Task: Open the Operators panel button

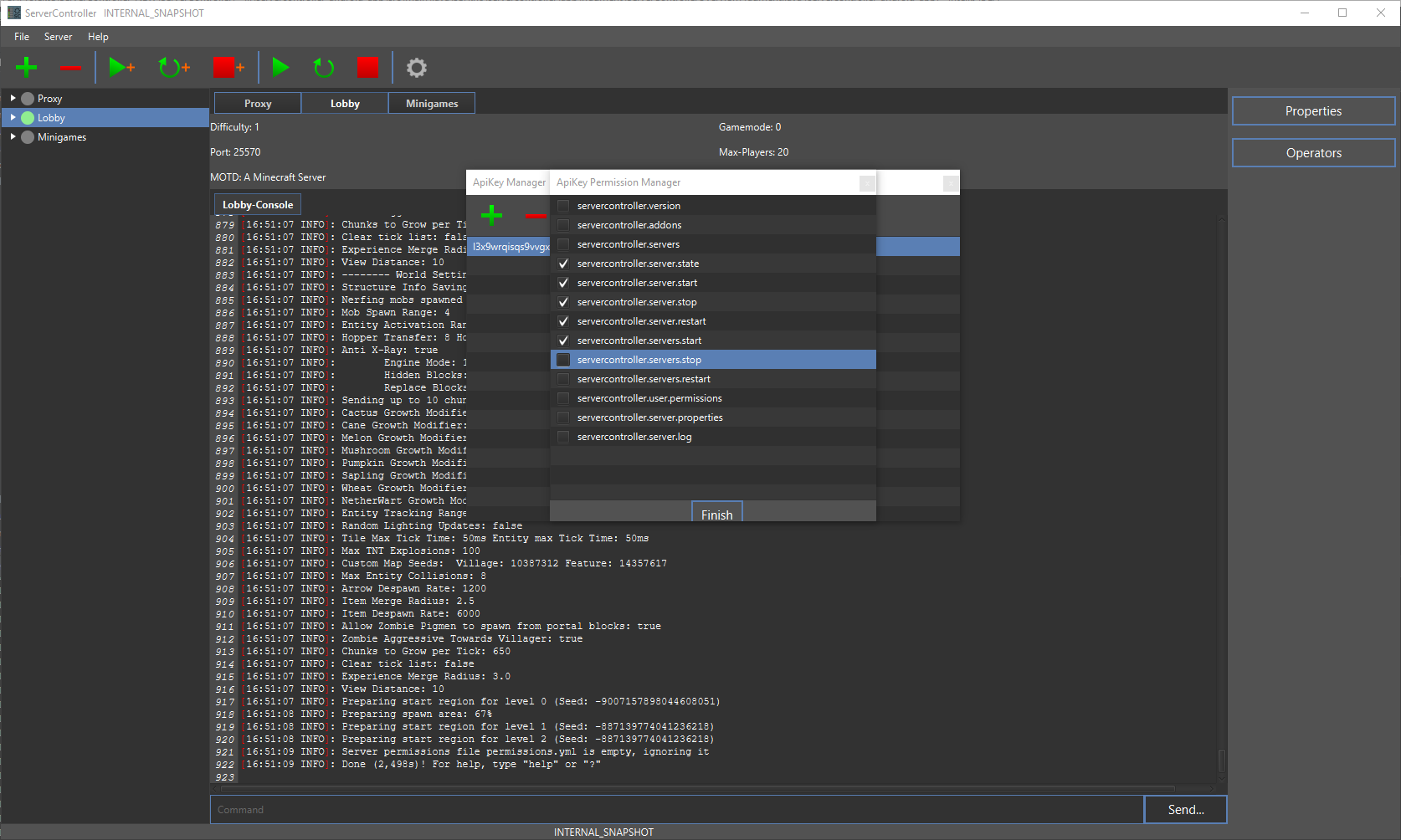Action: 1313,153
